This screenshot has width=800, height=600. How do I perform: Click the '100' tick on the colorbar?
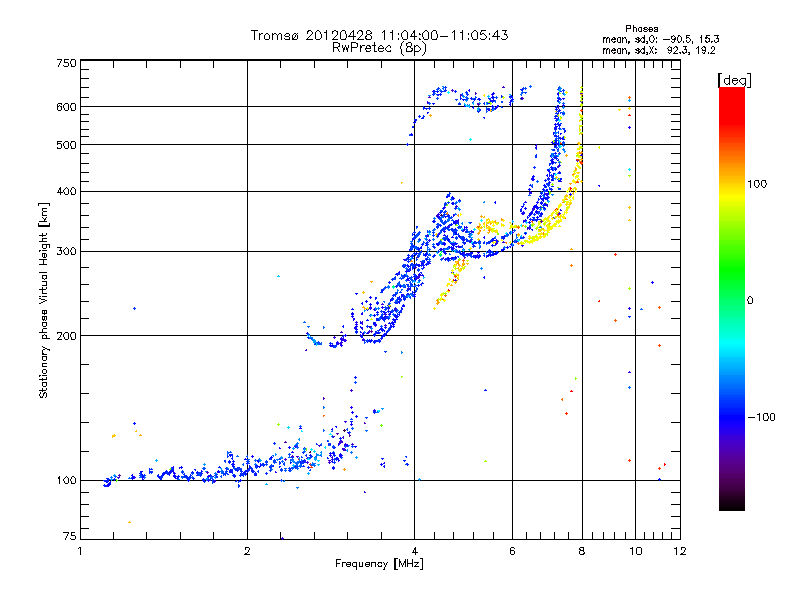pyautogui.click(x=757, y=184)
